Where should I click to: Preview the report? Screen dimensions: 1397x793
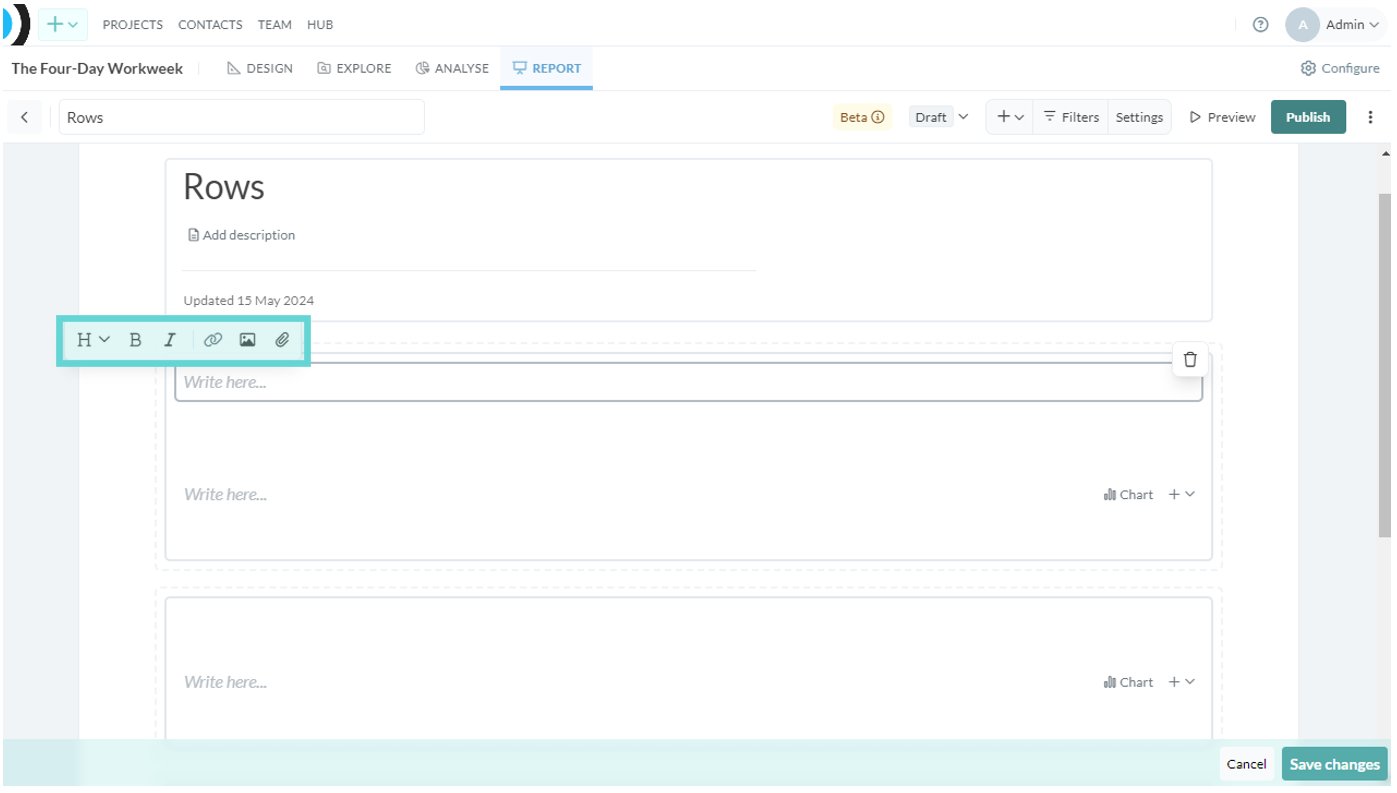pyautogui.click(x=1222, y=117)
